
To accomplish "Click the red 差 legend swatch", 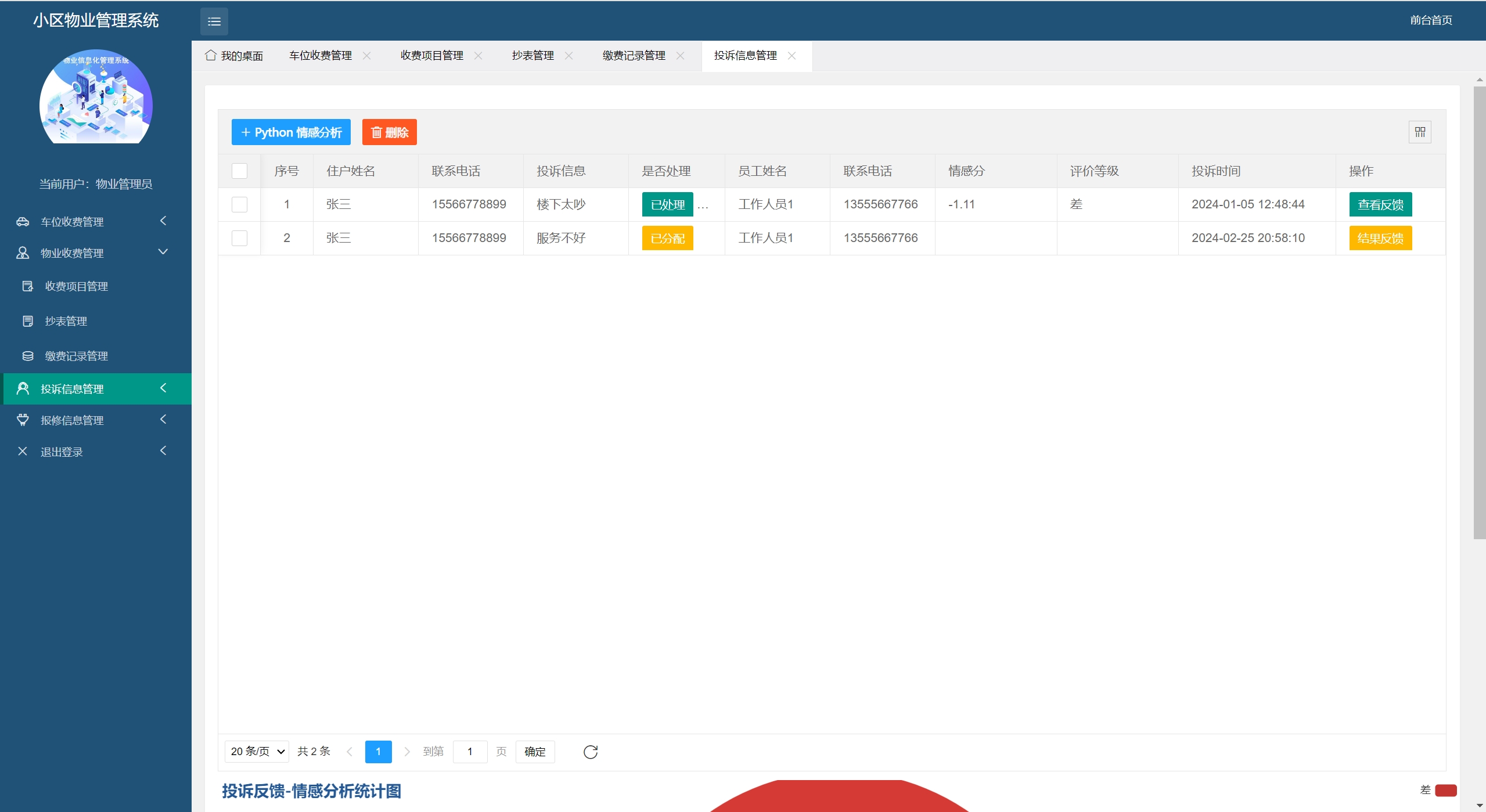I will coord(1445,790).
